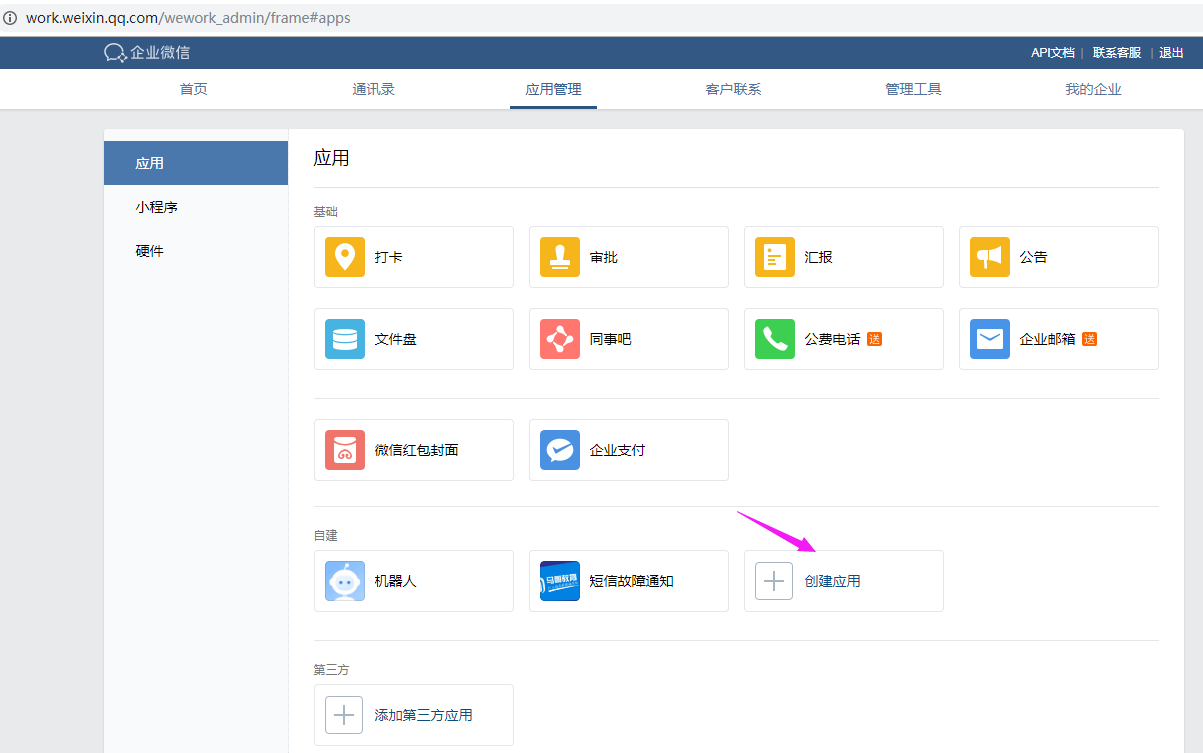The width and height of the screenshot is (1203, 753).
Task: Open the 机器人 robot avatar icon
Action: 345,581
